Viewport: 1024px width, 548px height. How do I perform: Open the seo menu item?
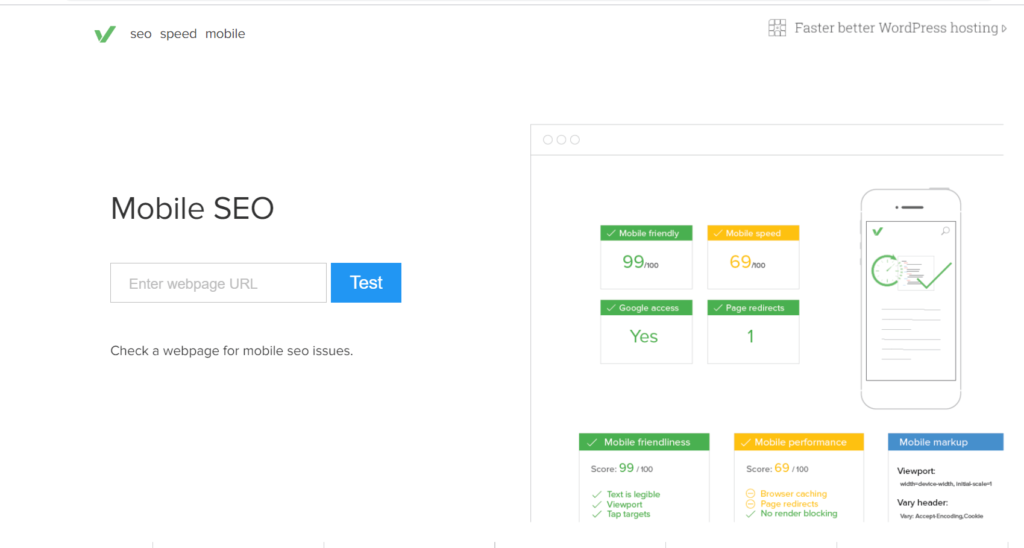141,34
